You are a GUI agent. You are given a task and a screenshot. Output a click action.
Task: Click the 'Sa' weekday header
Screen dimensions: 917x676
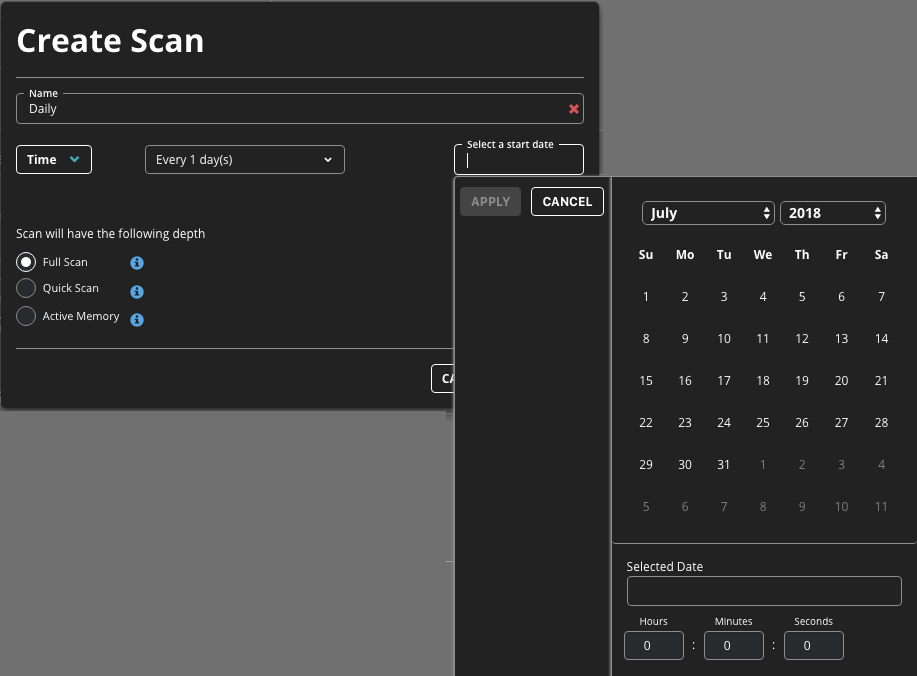(881, 255)
